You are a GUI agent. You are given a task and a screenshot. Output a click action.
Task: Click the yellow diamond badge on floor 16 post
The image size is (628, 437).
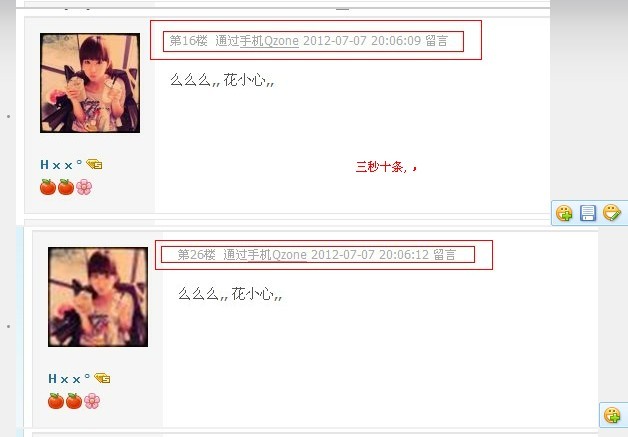(94, 164)
